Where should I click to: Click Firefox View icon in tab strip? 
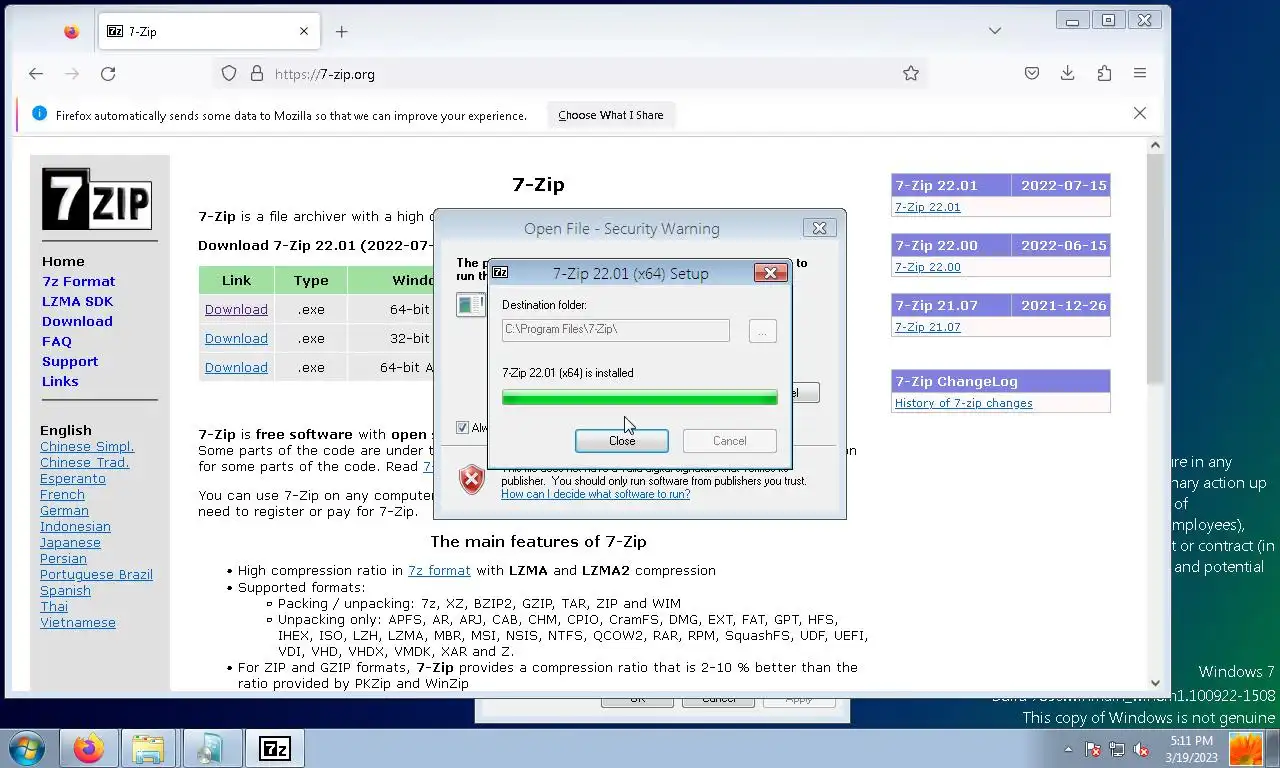click(x=71, y=31)
